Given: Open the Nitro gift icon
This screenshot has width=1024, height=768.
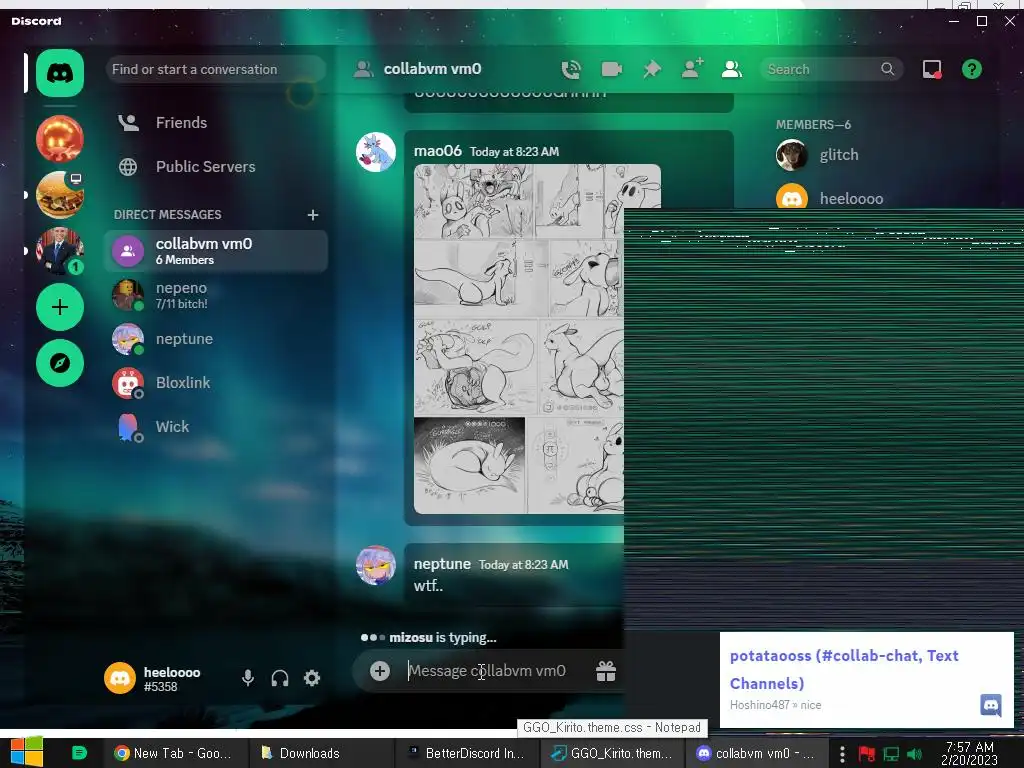Looking at the screenshot, I should click(x=606, y=671).
